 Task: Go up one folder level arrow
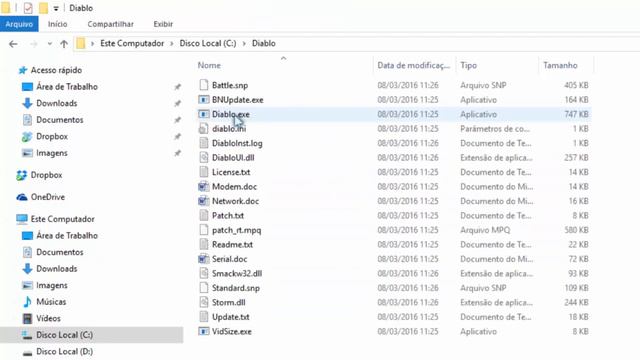[x=64, y=44]
